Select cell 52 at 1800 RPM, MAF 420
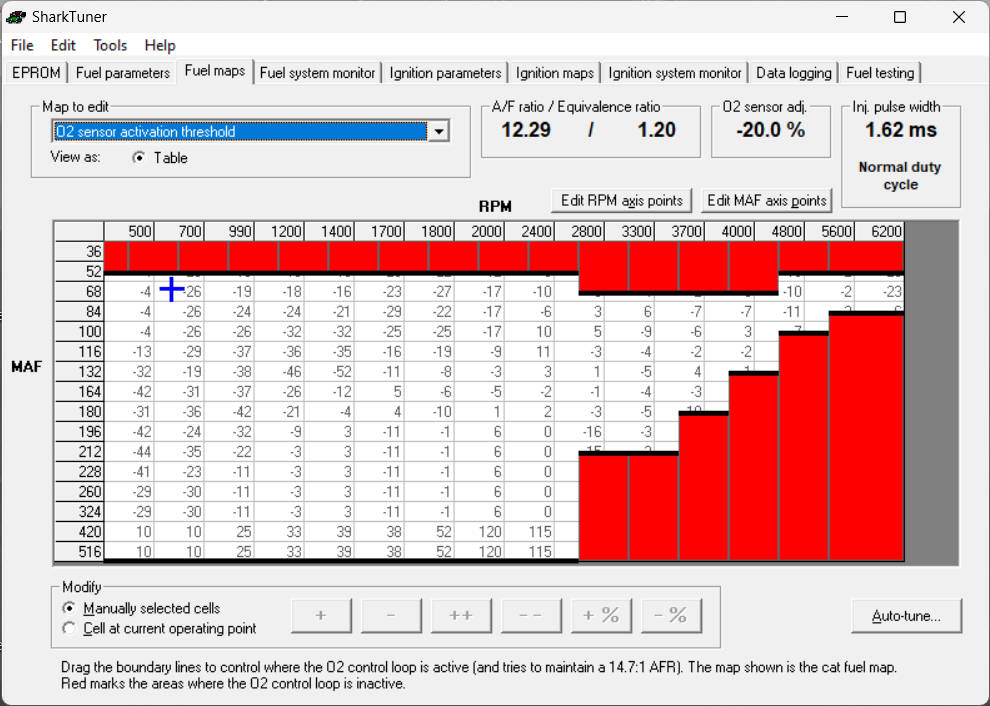The height and width of the screenshot is (706, 990). tap(430, 531)
